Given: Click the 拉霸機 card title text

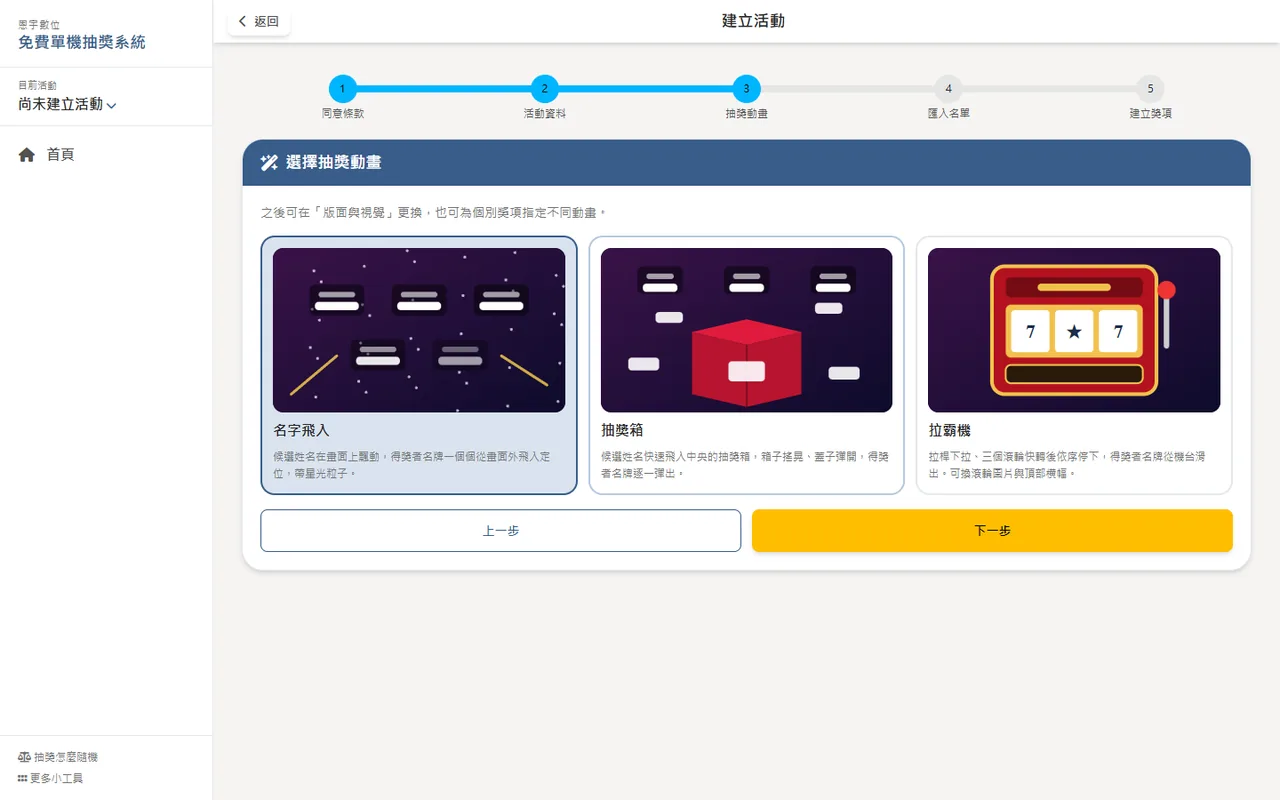Looking at the screenshot, I should (x=950, y=430).
